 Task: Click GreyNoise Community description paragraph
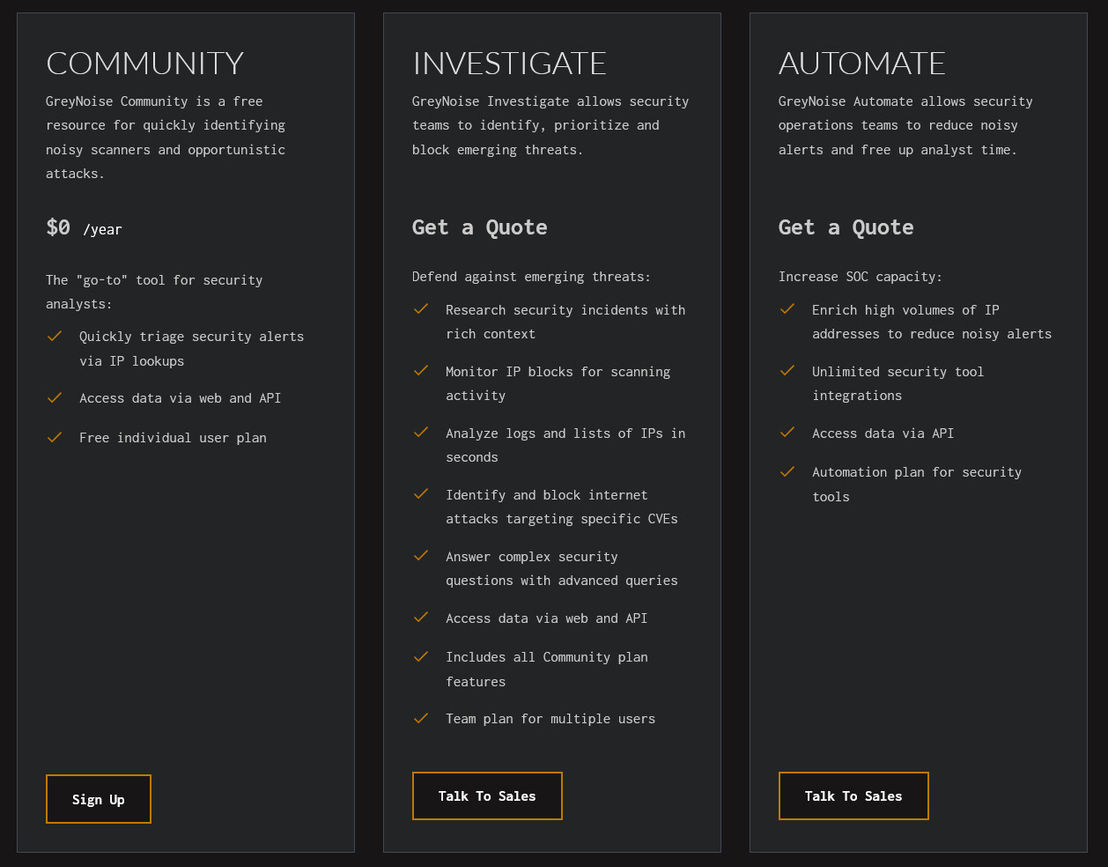pos(166,138)
